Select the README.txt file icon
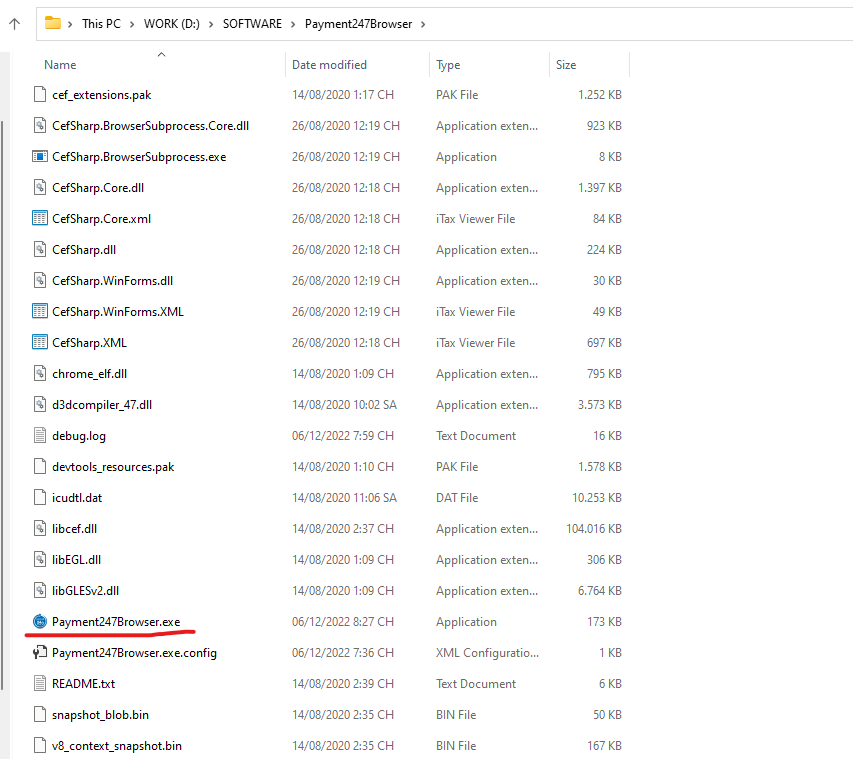Screen dimensions: 853x768 coord(40,683)
